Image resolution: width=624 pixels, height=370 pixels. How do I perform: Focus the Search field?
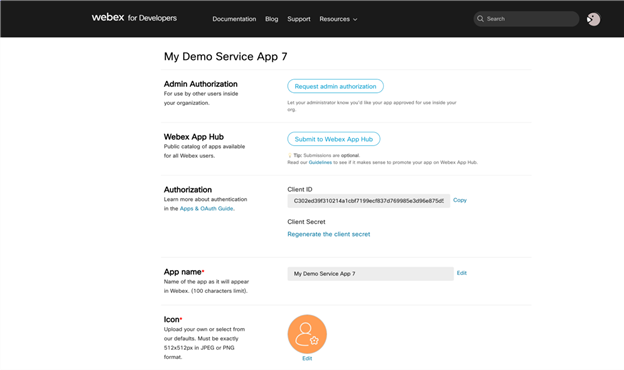[526, 19]
